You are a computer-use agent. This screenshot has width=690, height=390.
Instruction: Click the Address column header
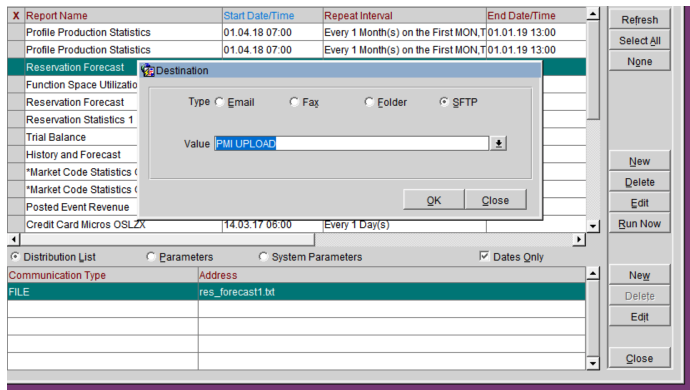point(392,275)
